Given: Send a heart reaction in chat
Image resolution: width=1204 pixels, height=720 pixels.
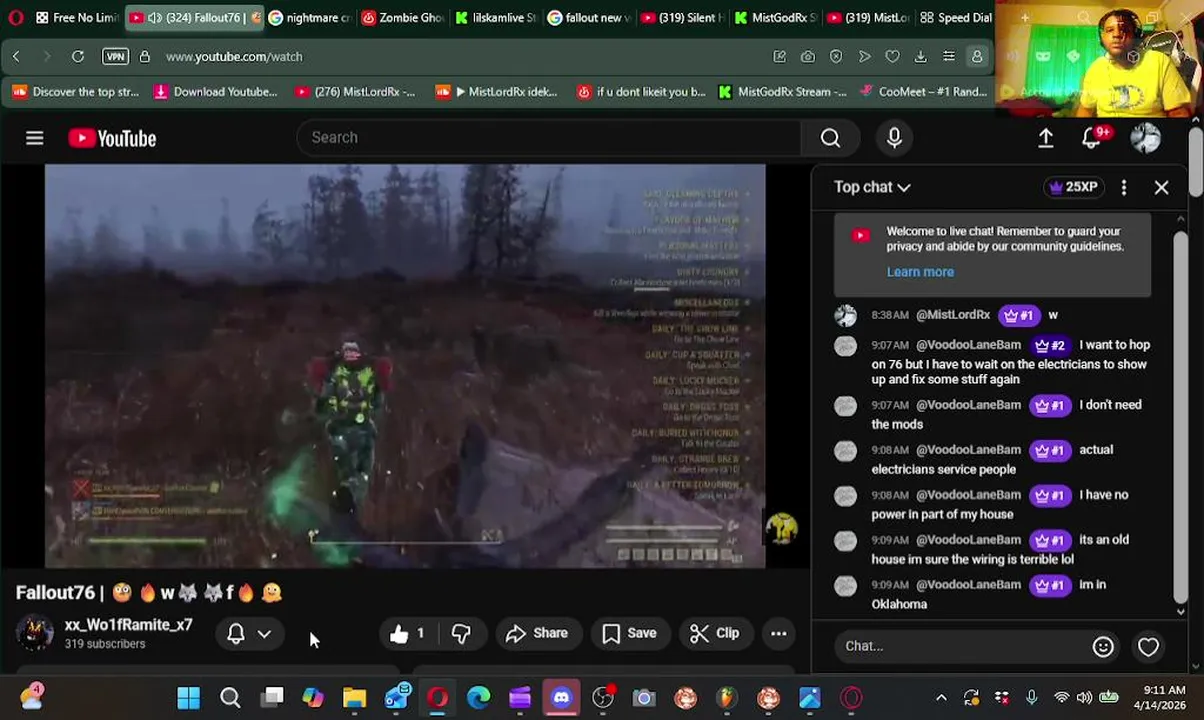Looking at the screenshot, I should (1148, 647).
